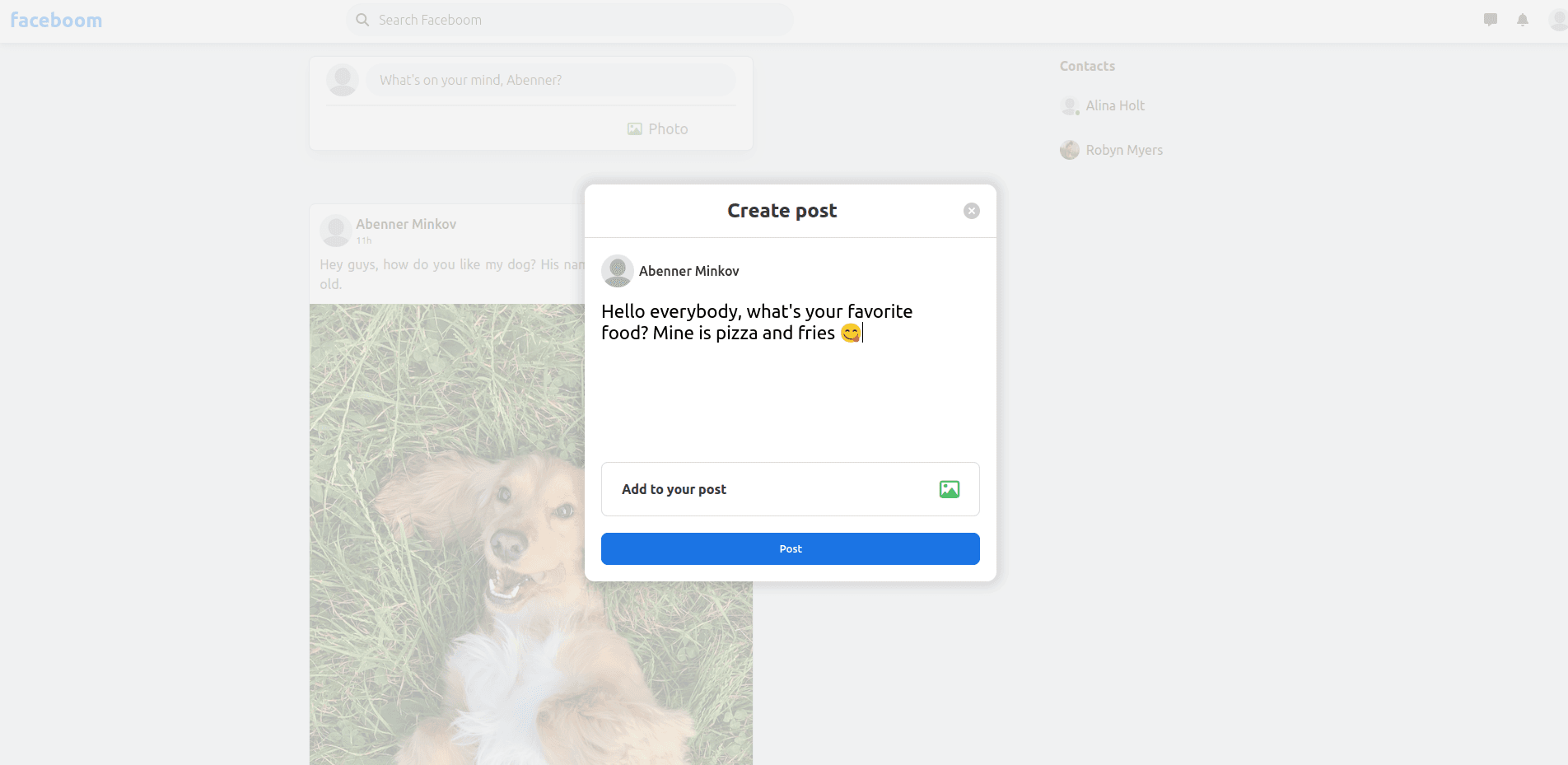This screenshot has width=1568, height=765.
Task: Click the search magnifier icon
Action: pyautogui.click(x=362, y=20)
